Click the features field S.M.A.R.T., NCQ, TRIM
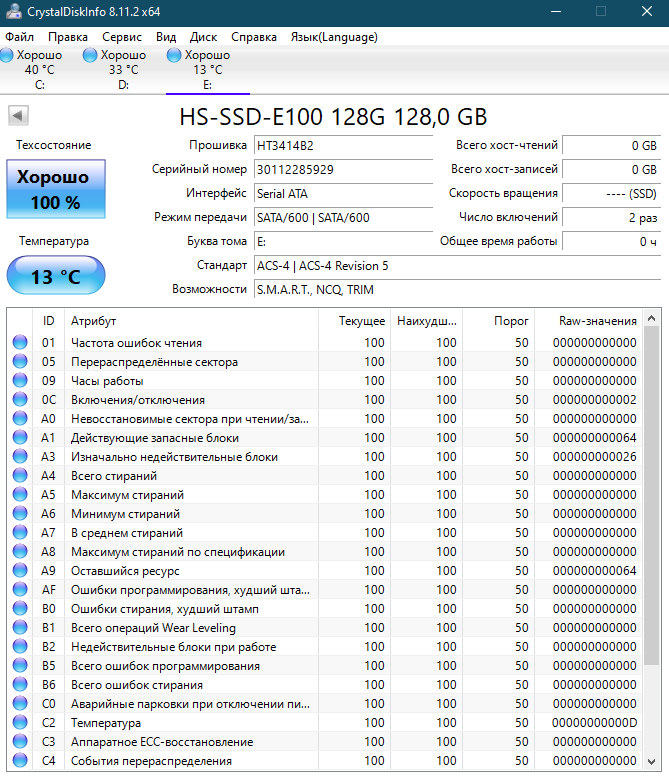Image resolution: width=669 pixels, height=777 pixels. coord(457,289)
